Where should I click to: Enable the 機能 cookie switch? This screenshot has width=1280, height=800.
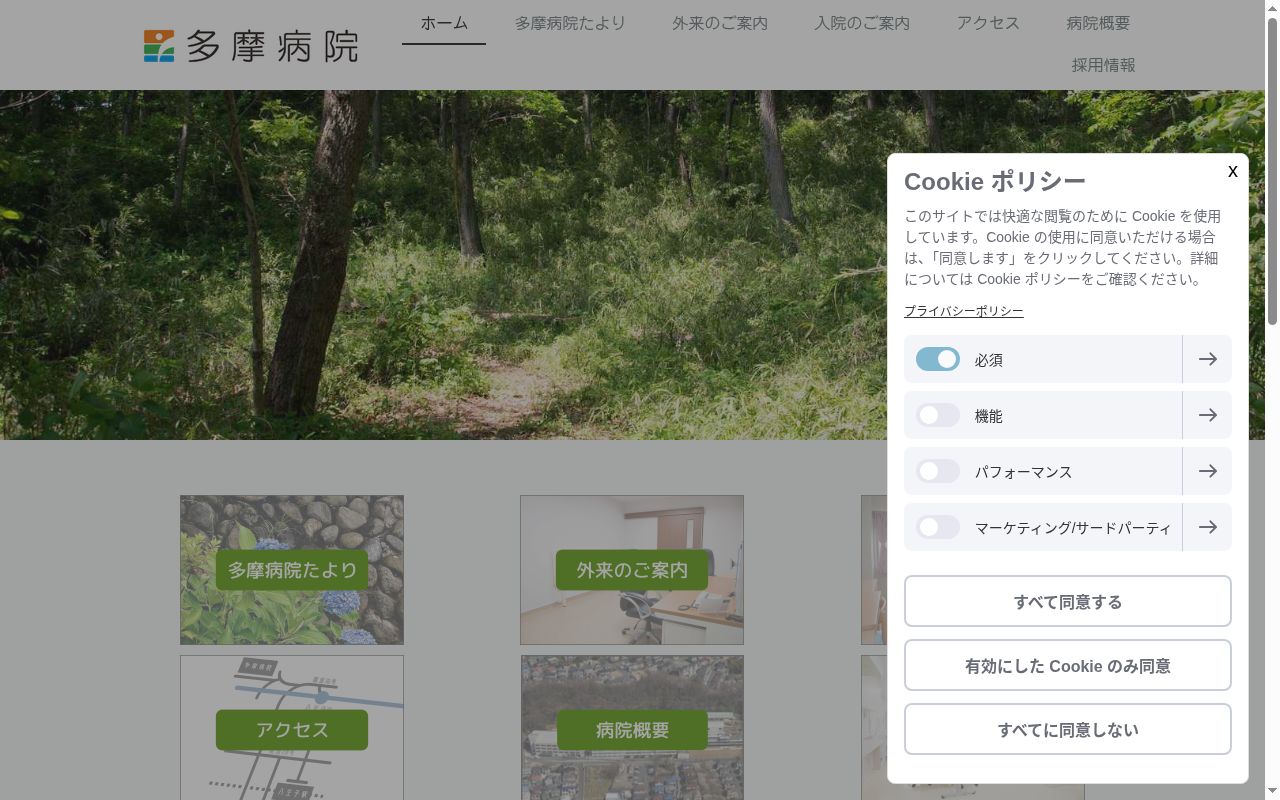938,415
